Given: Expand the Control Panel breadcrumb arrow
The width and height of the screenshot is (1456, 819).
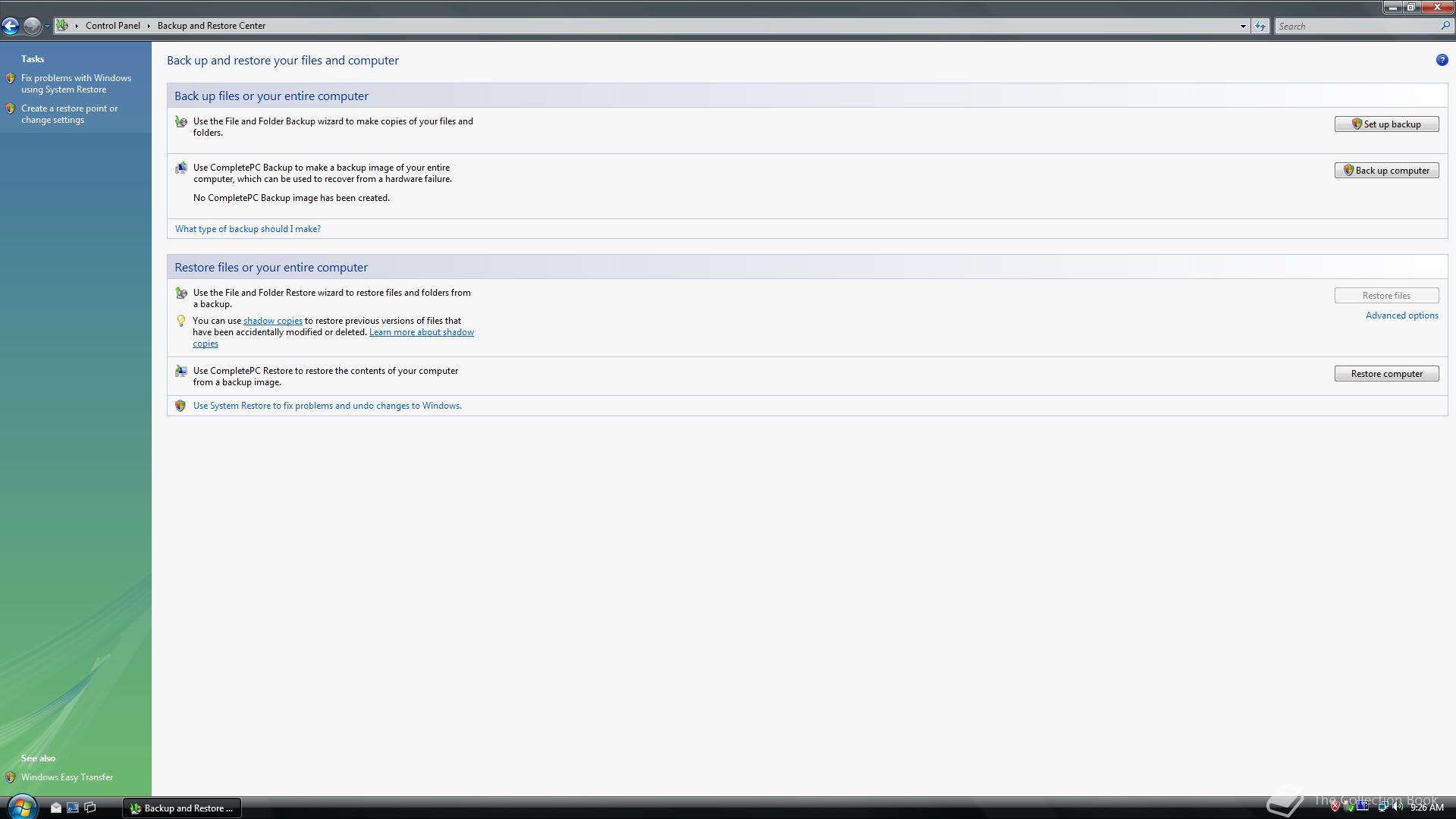Looking at the screenshot, I should (149, 26).
